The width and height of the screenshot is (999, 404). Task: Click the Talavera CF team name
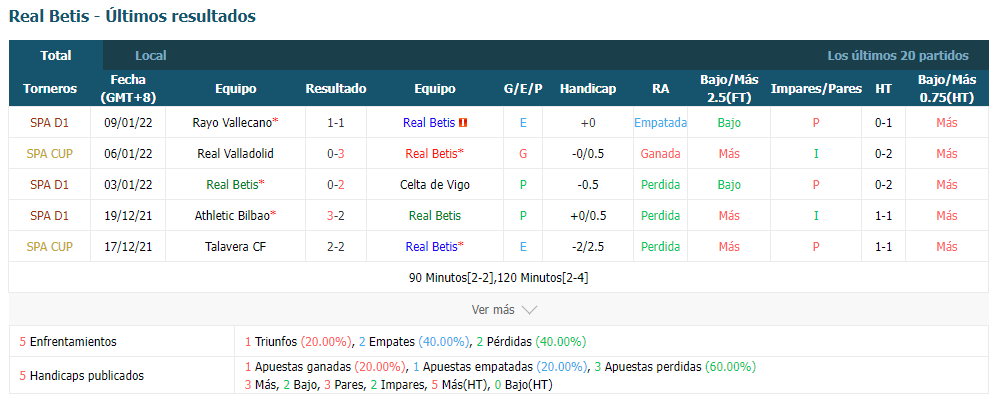click(236, 247)
